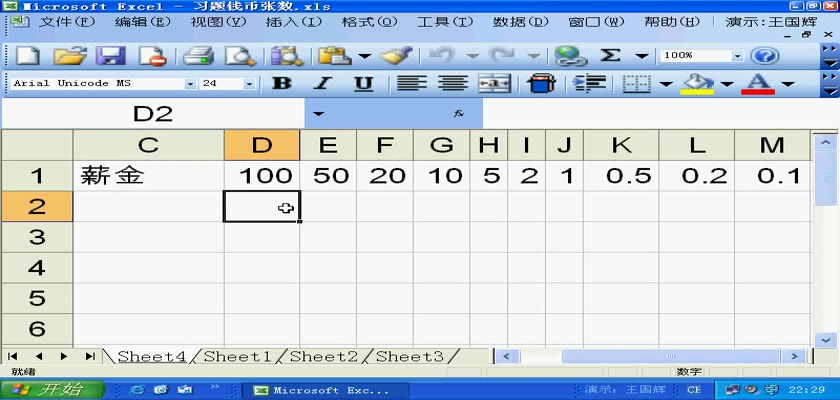840x400 pixels.
Task: Click the Print icon in toolbar
Action: [x=200, y=56]
